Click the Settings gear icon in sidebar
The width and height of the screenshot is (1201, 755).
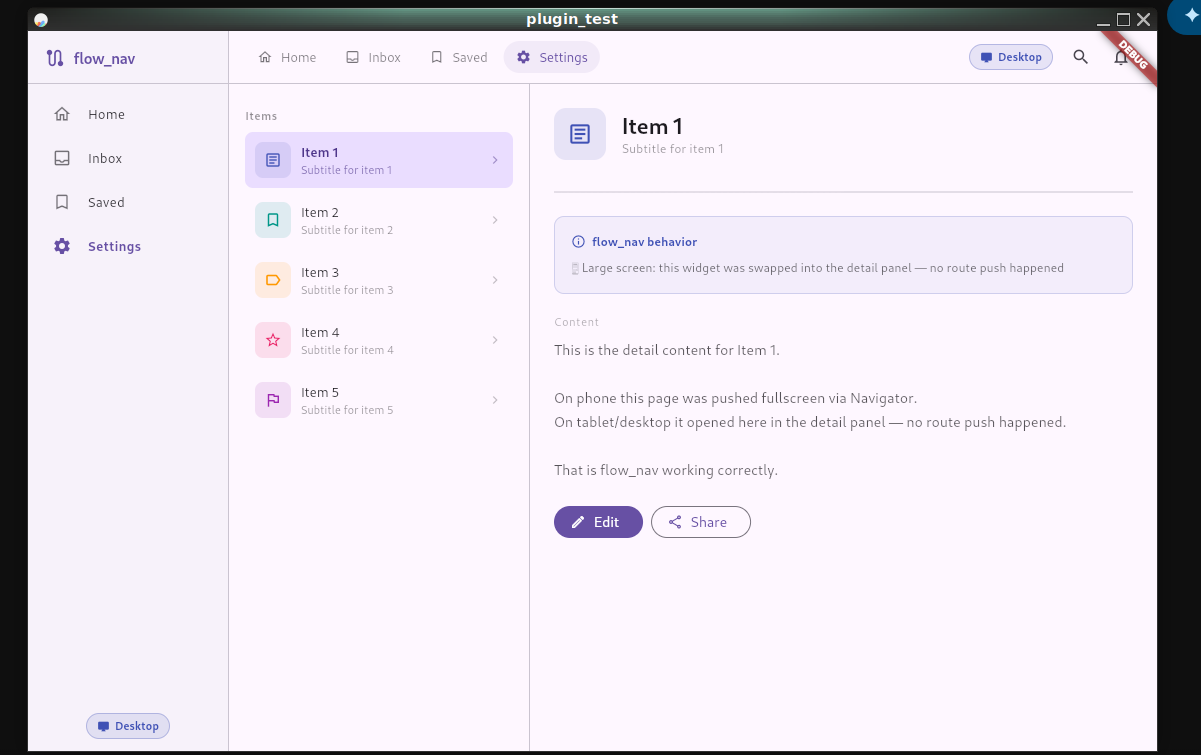[x=62, y=246]
